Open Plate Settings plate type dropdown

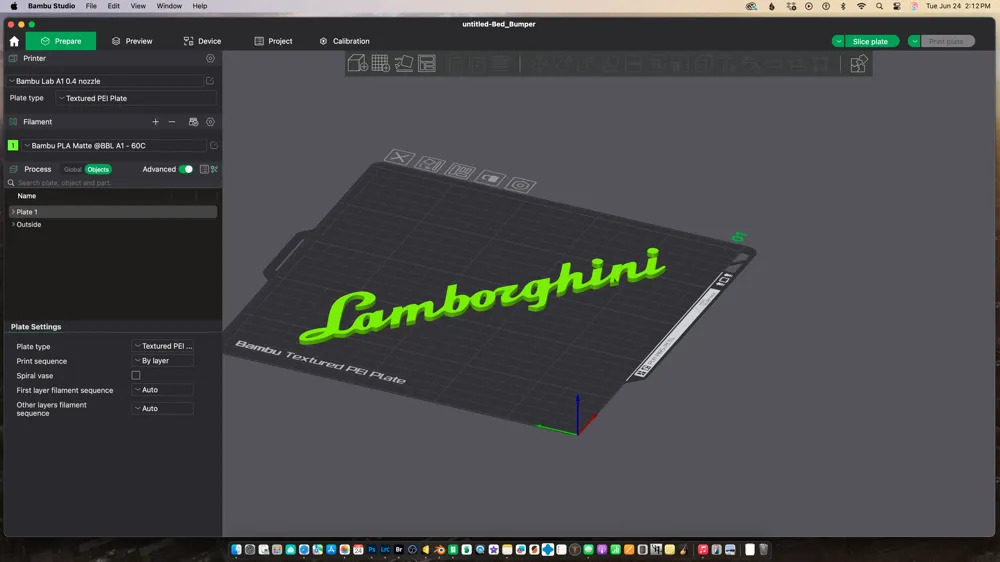(163, 346)
